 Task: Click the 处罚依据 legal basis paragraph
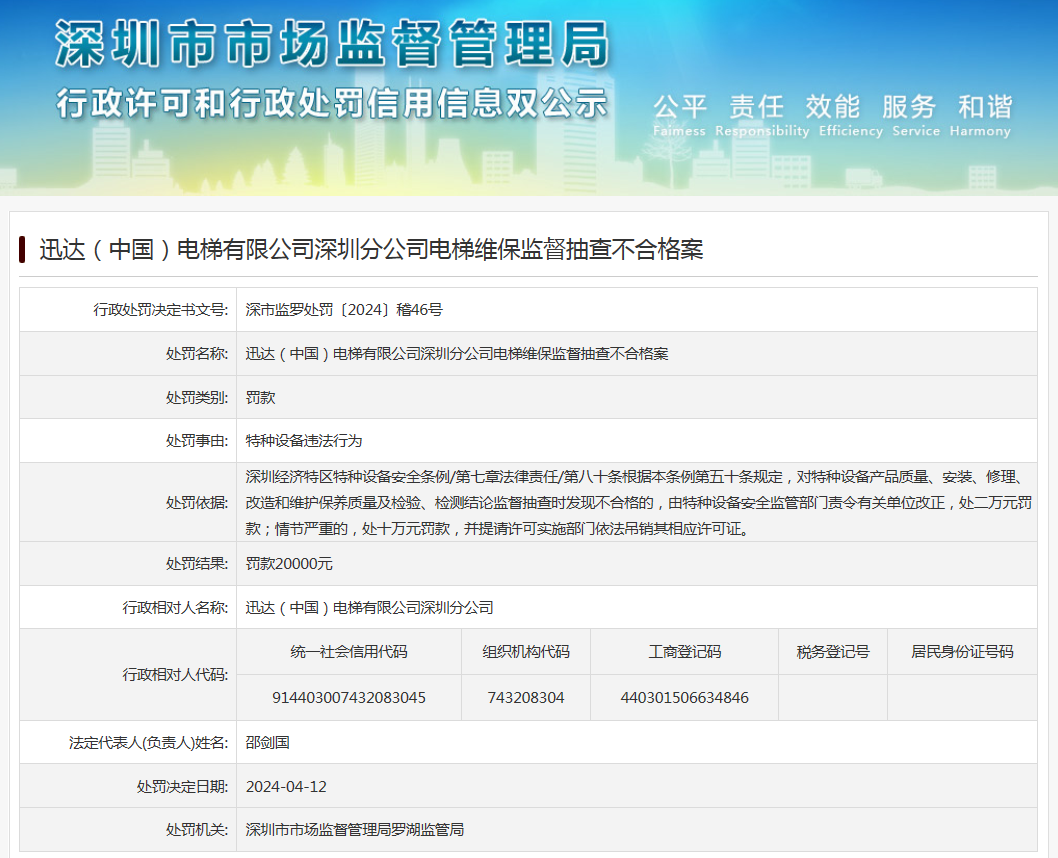click(x=636, y=502)
